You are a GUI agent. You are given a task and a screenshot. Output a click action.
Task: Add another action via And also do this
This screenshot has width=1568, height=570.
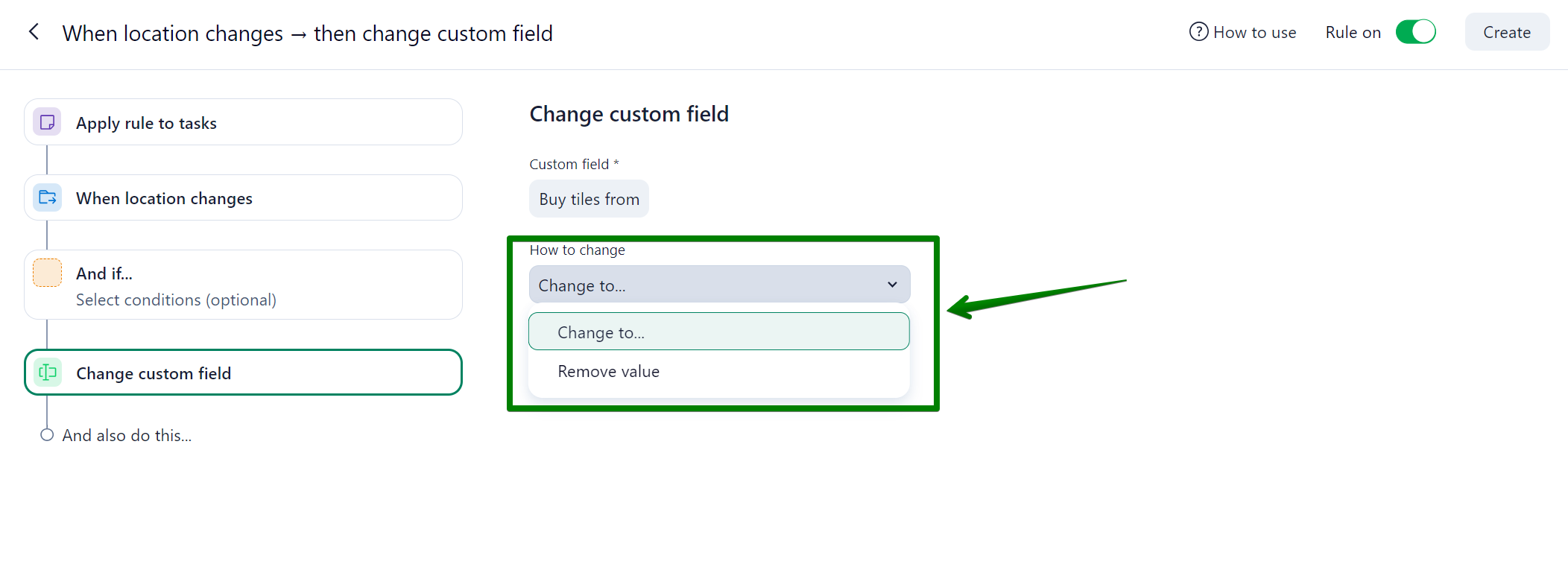click(x=127, y=435)
